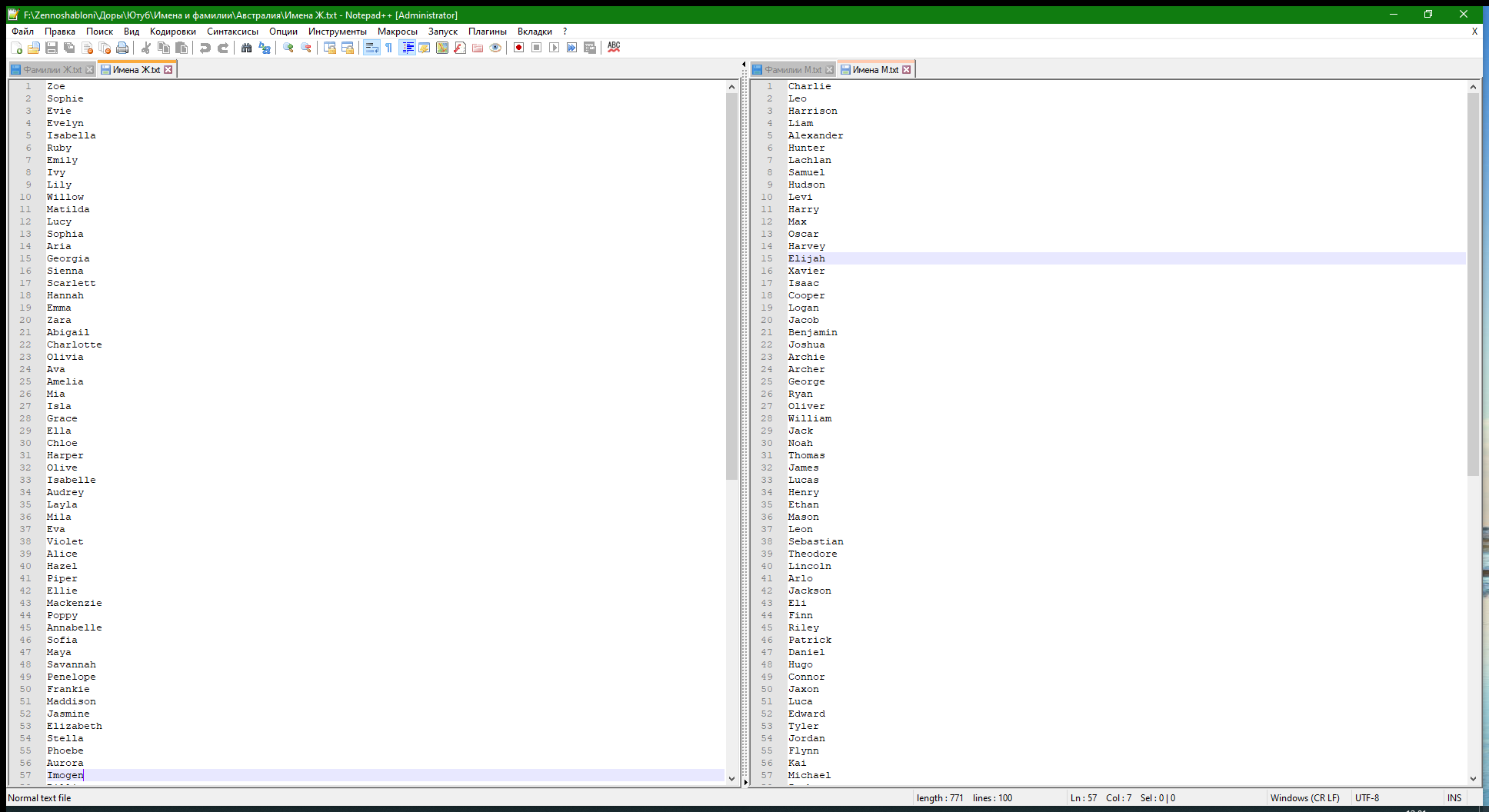
Task: Click the UTF-8 encoding in status bar
Action: [x=1367, y=798]
